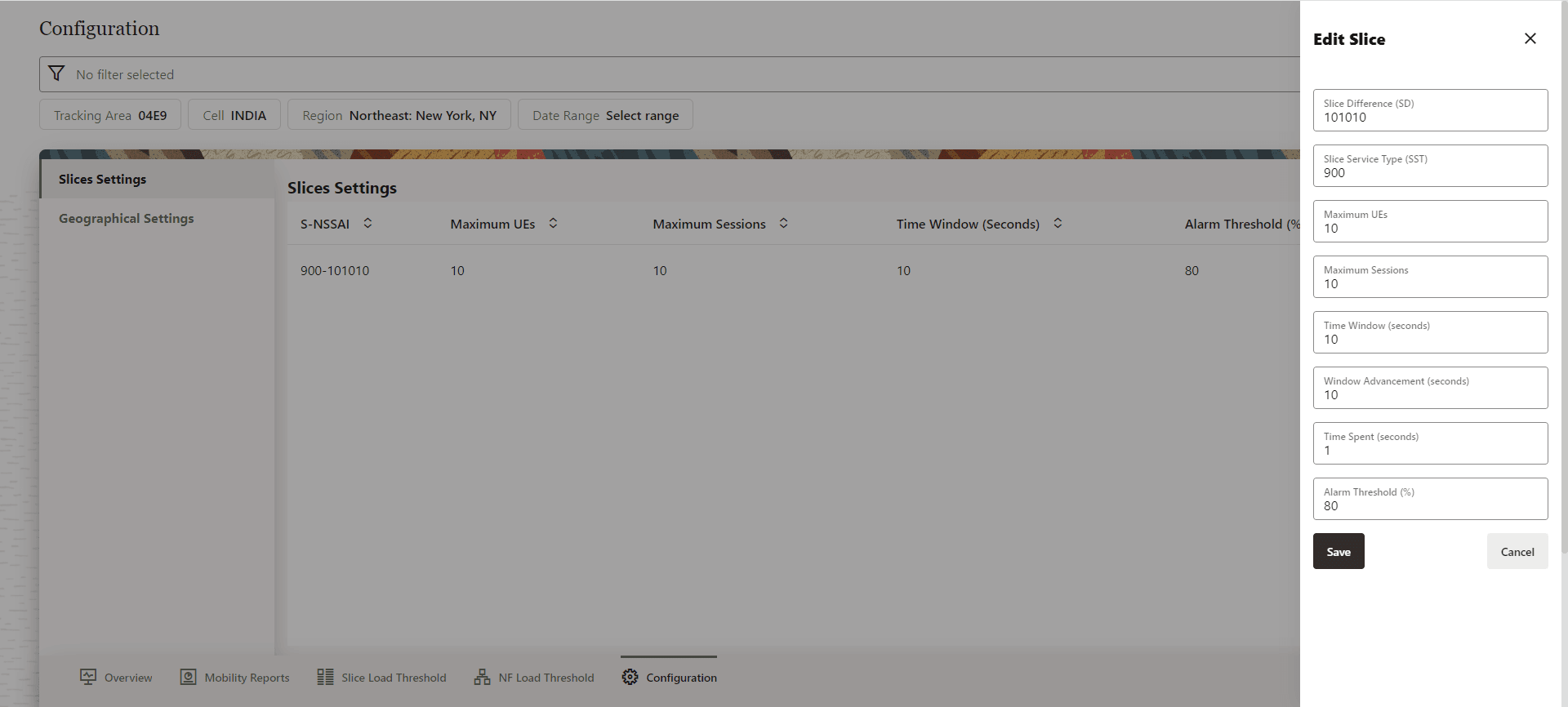Save the slice edits
The image size is (1568, 707).
click(x=1339, y=551)
